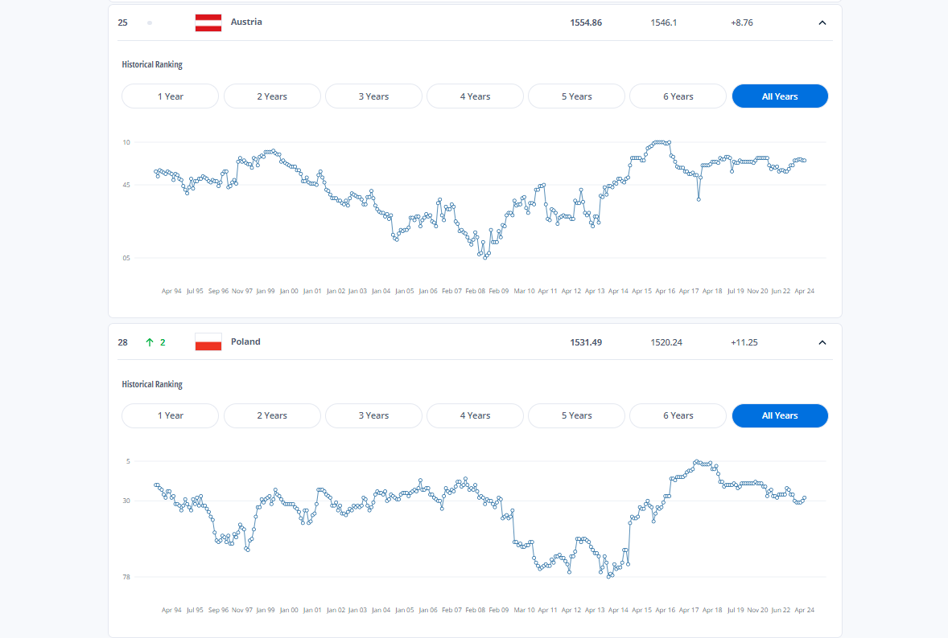Show 6 Years for Poland's history
Viewport: 948px width, 638px height.
(678, 415)
